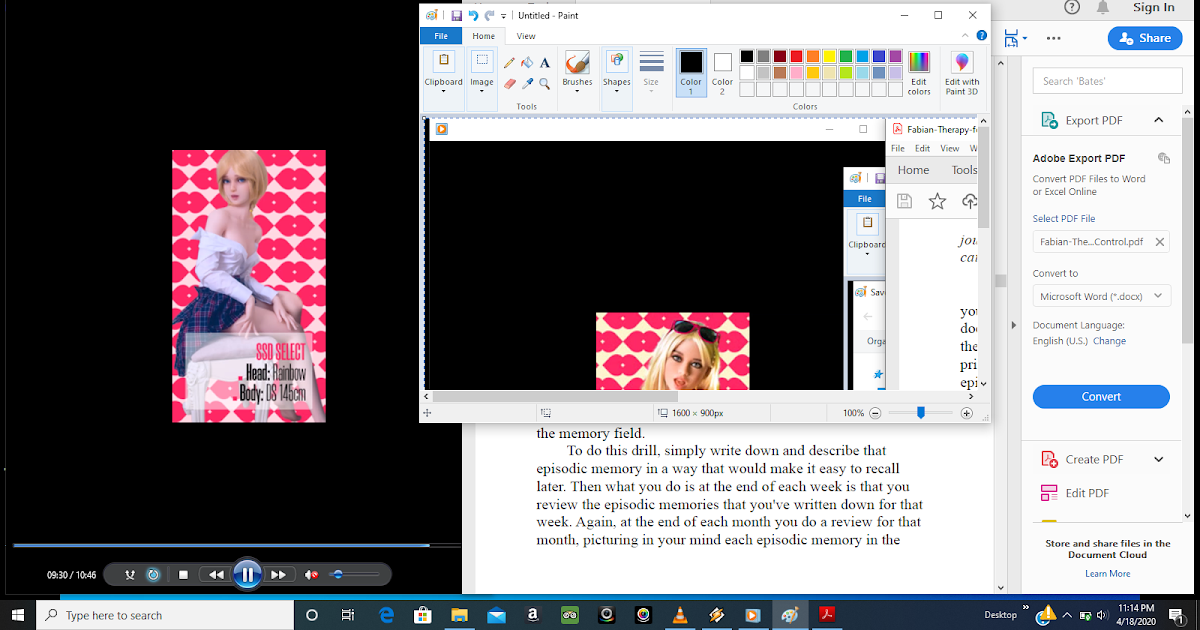The image size is (1200, 630).
Task: Select the Fill with color bucket tool
Action: [527, 62]
